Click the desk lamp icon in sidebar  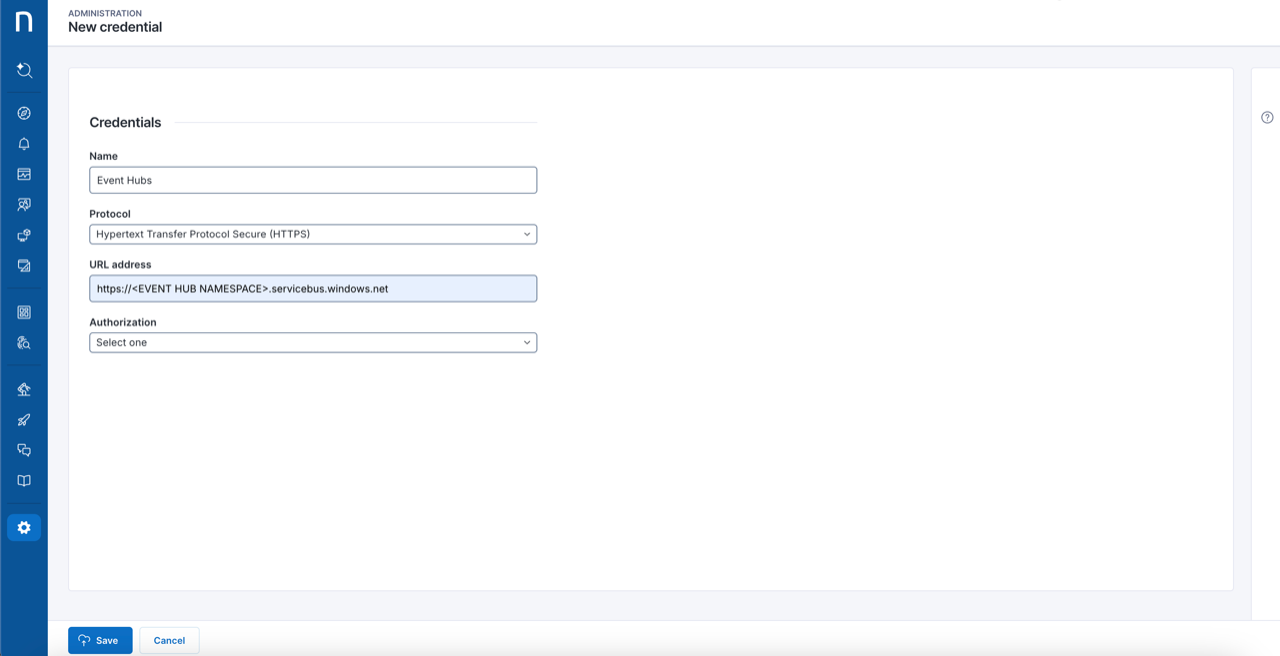24,389
